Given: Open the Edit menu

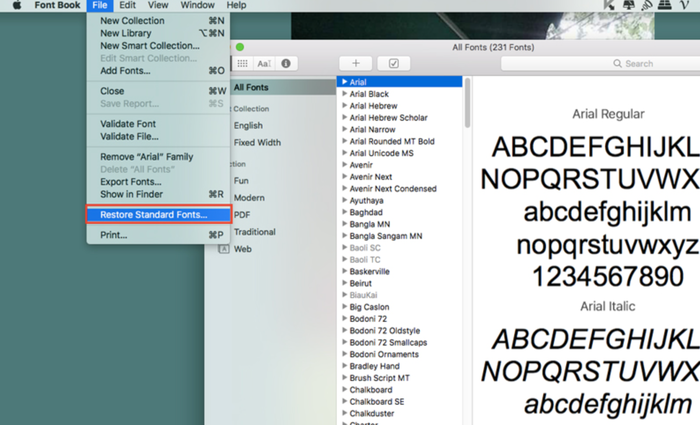Looking at the screenshot, I should pyautogui.click(x=127, y=5).
